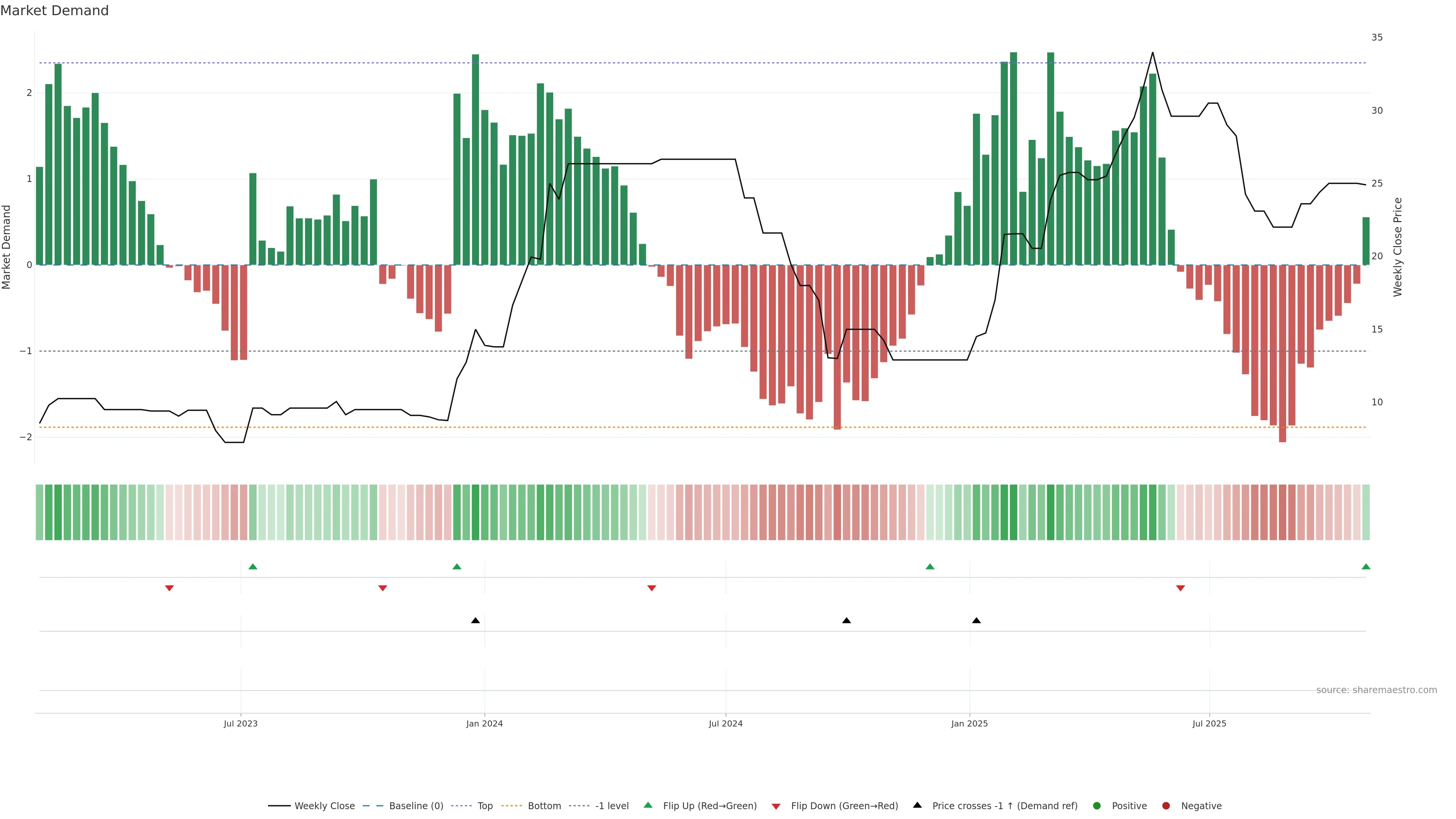
Task: Click the Weekly Close Price axis title
Action: 1398,247
